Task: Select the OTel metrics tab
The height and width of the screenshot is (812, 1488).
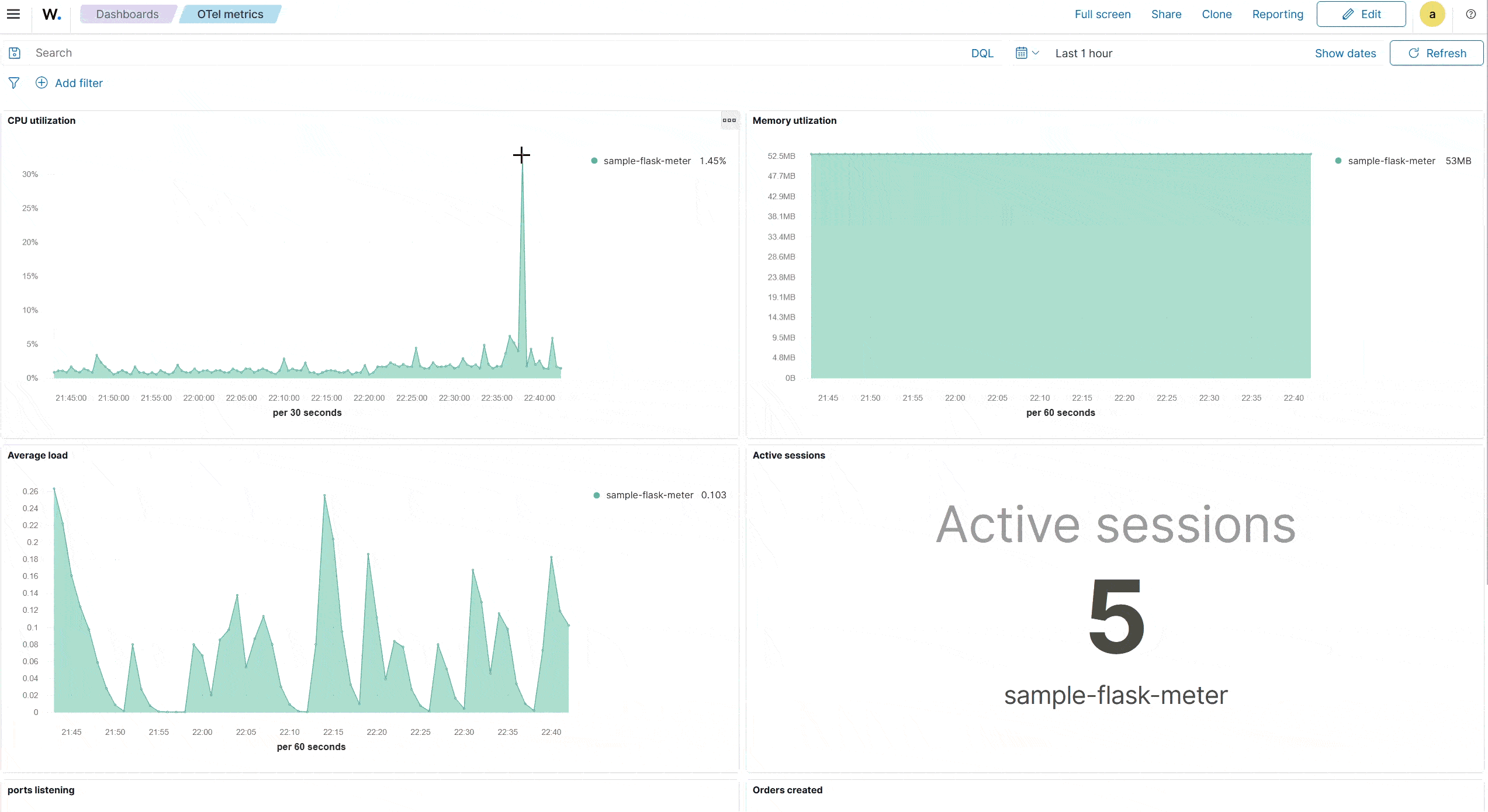Action: tap(229, 13)
